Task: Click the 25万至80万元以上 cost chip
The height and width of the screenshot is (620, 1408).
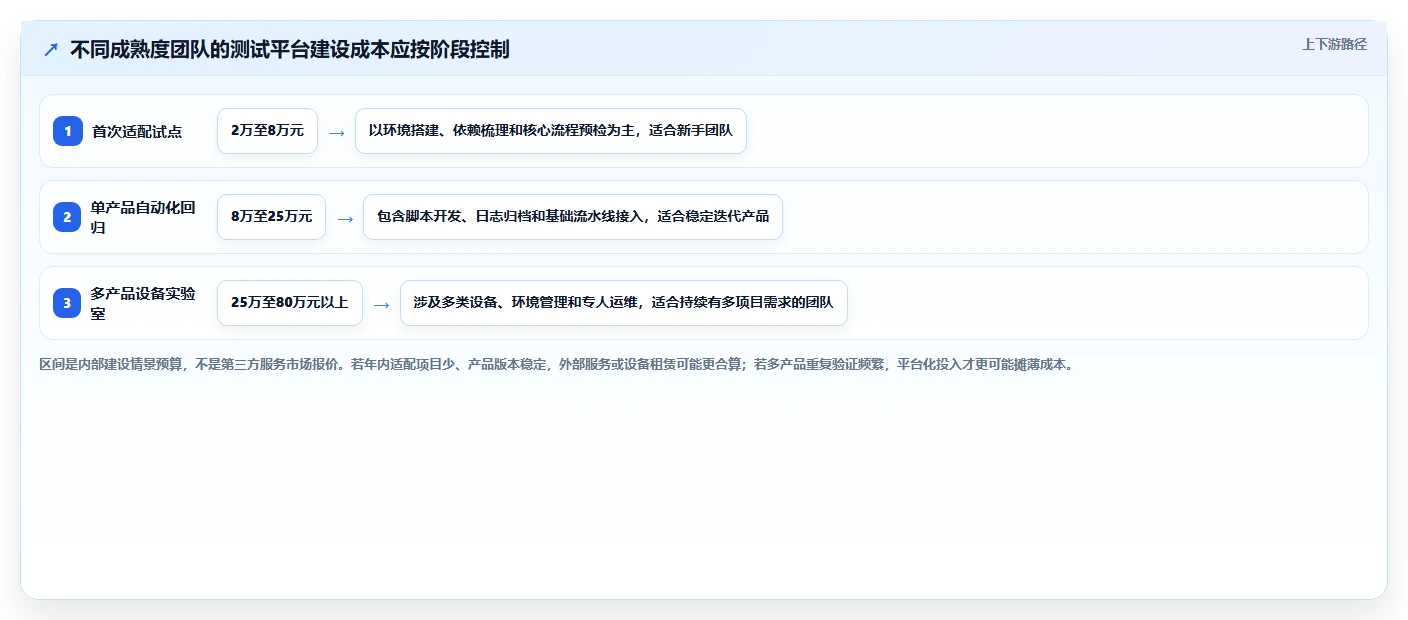Action: pos(289,303)
